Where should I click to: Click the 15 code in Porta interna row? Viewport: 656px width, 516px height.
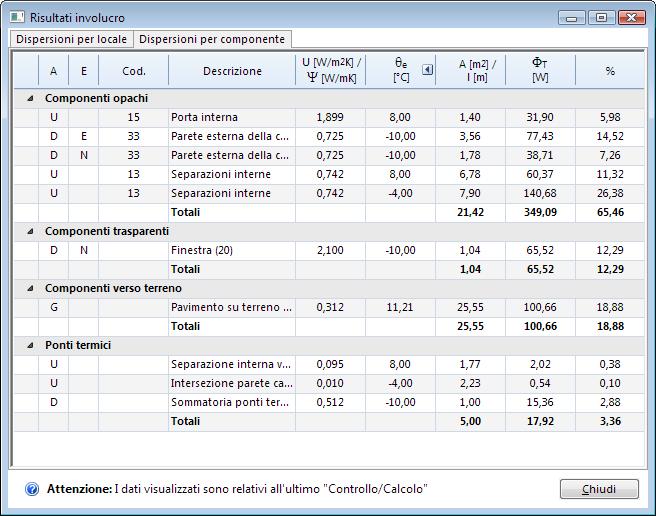point(133,117)
